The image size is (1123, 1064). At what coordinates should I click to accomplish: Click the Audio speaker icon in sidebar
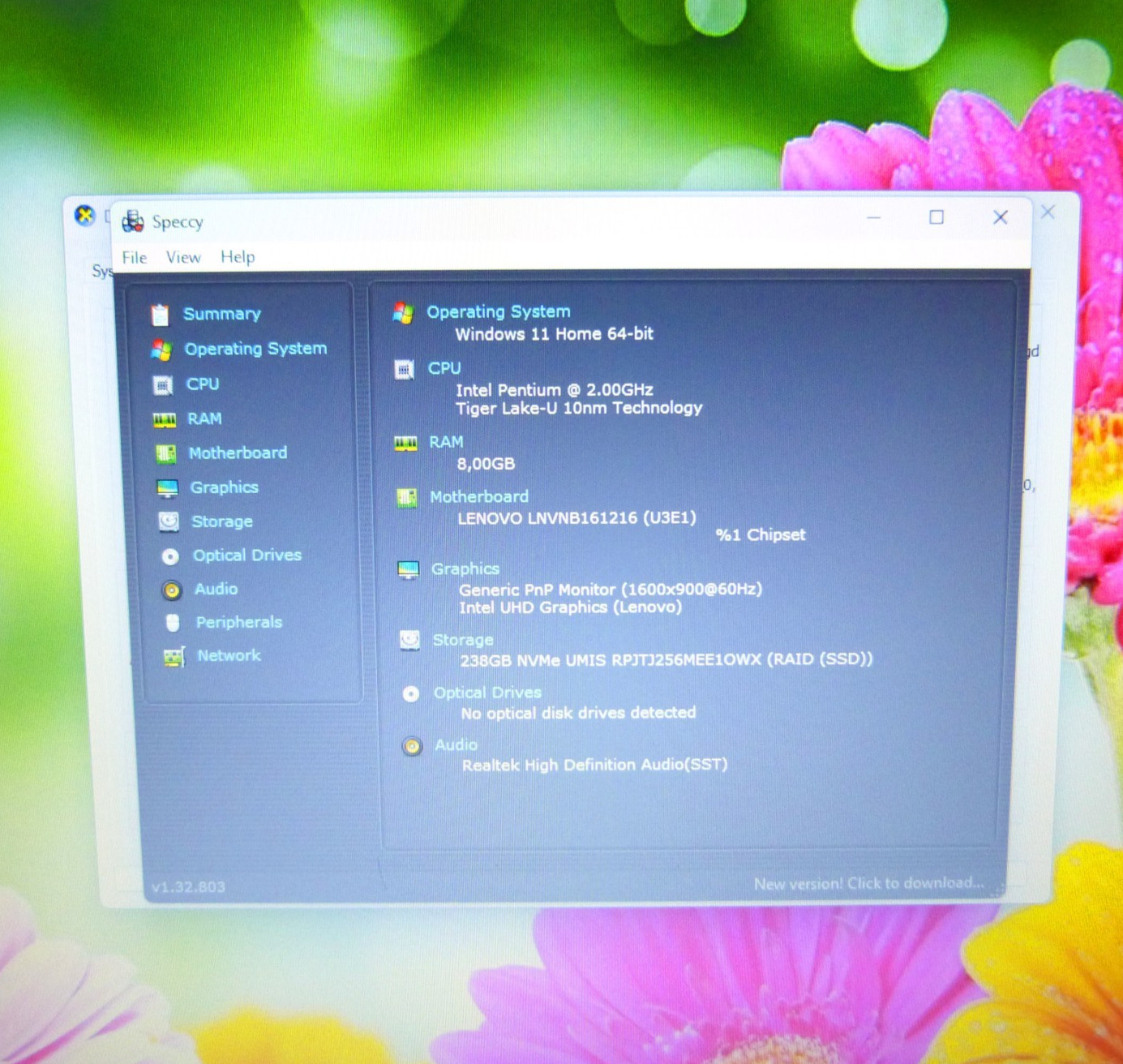(x=171, y=590)
